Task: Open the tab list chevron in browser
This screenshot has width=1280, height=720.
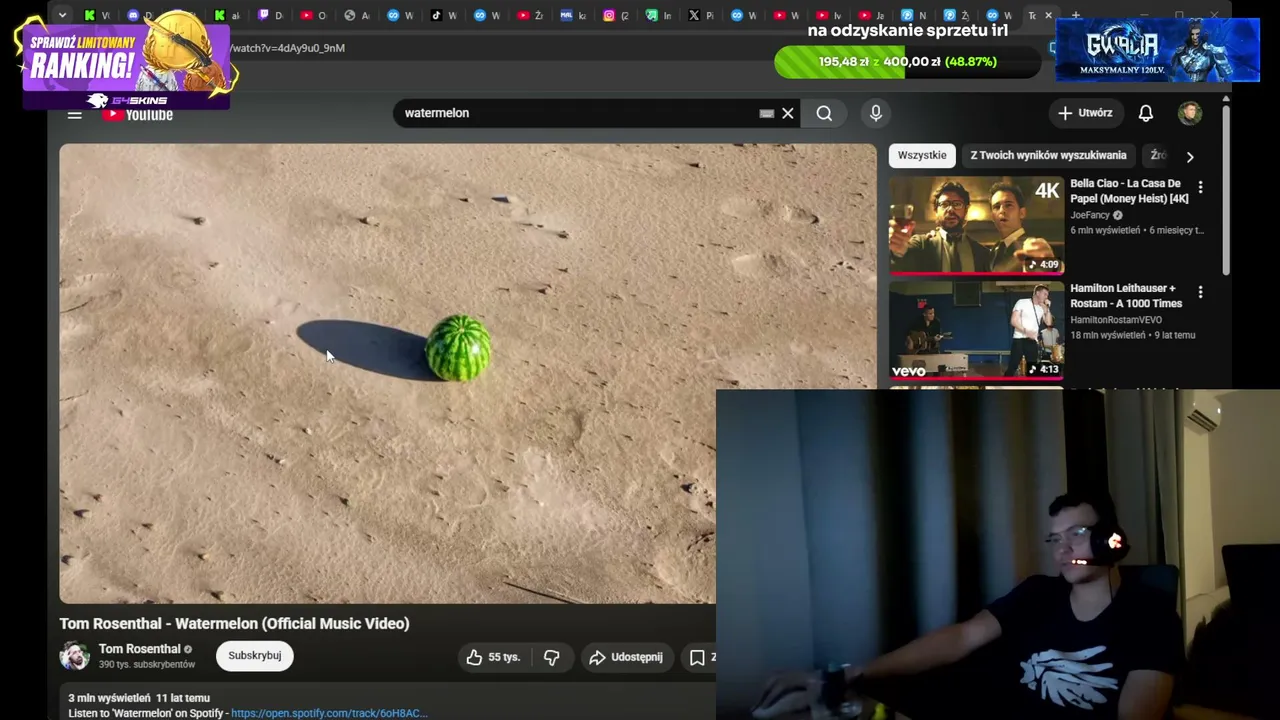Action: pyautogui.click(x=62, y=15)
